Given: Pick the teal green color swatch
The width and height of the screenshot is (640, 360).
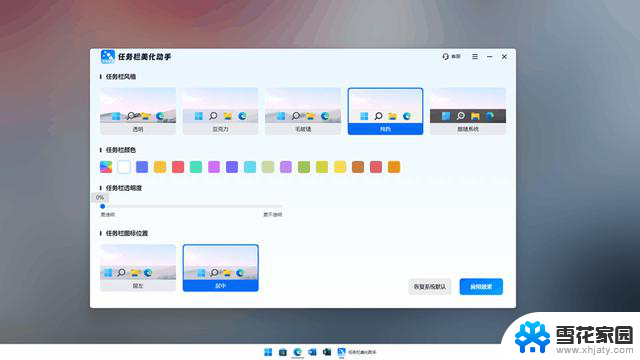Looking at the screenshot, I should [196, 167].
